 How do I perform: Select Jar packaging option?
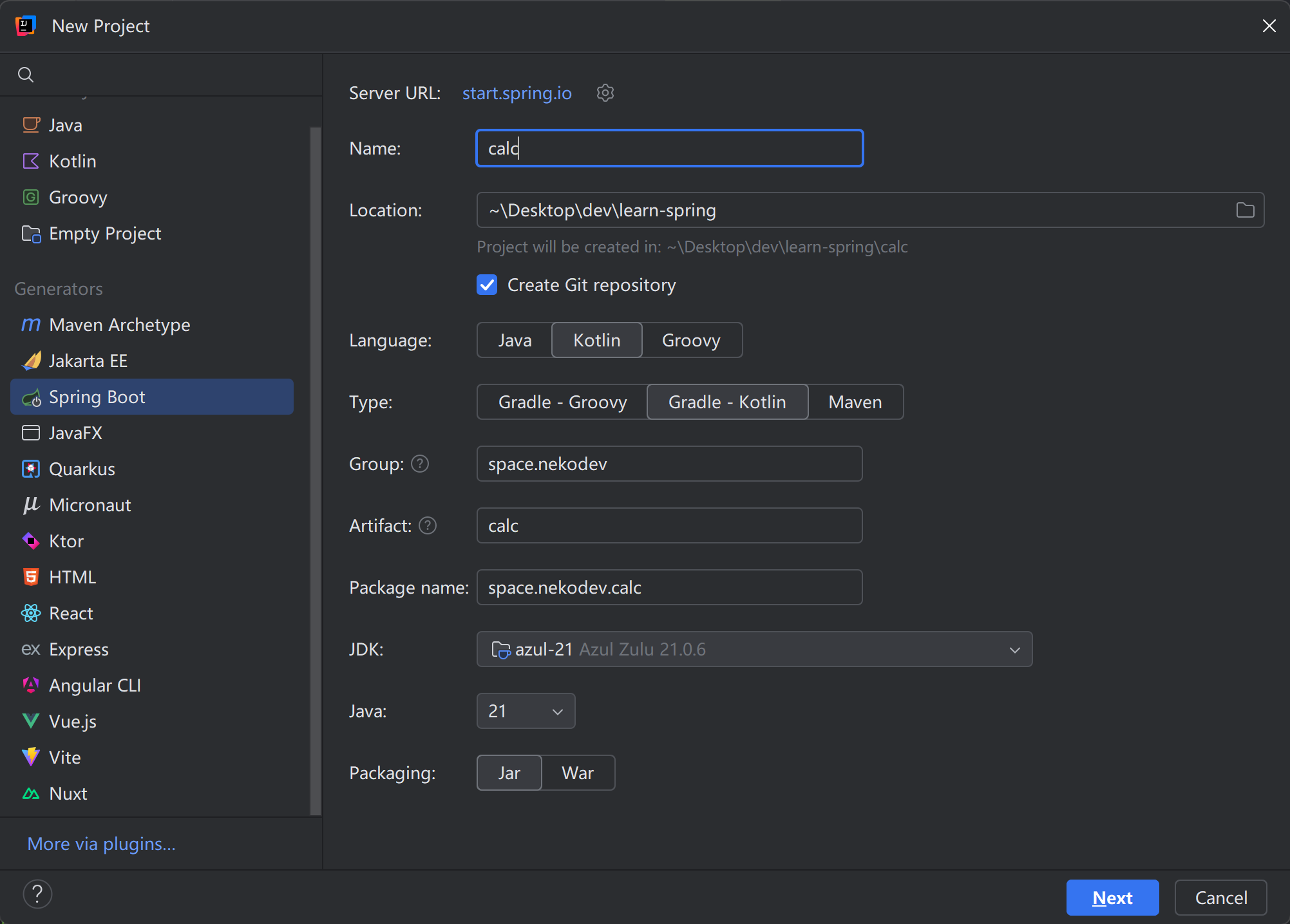509,773
